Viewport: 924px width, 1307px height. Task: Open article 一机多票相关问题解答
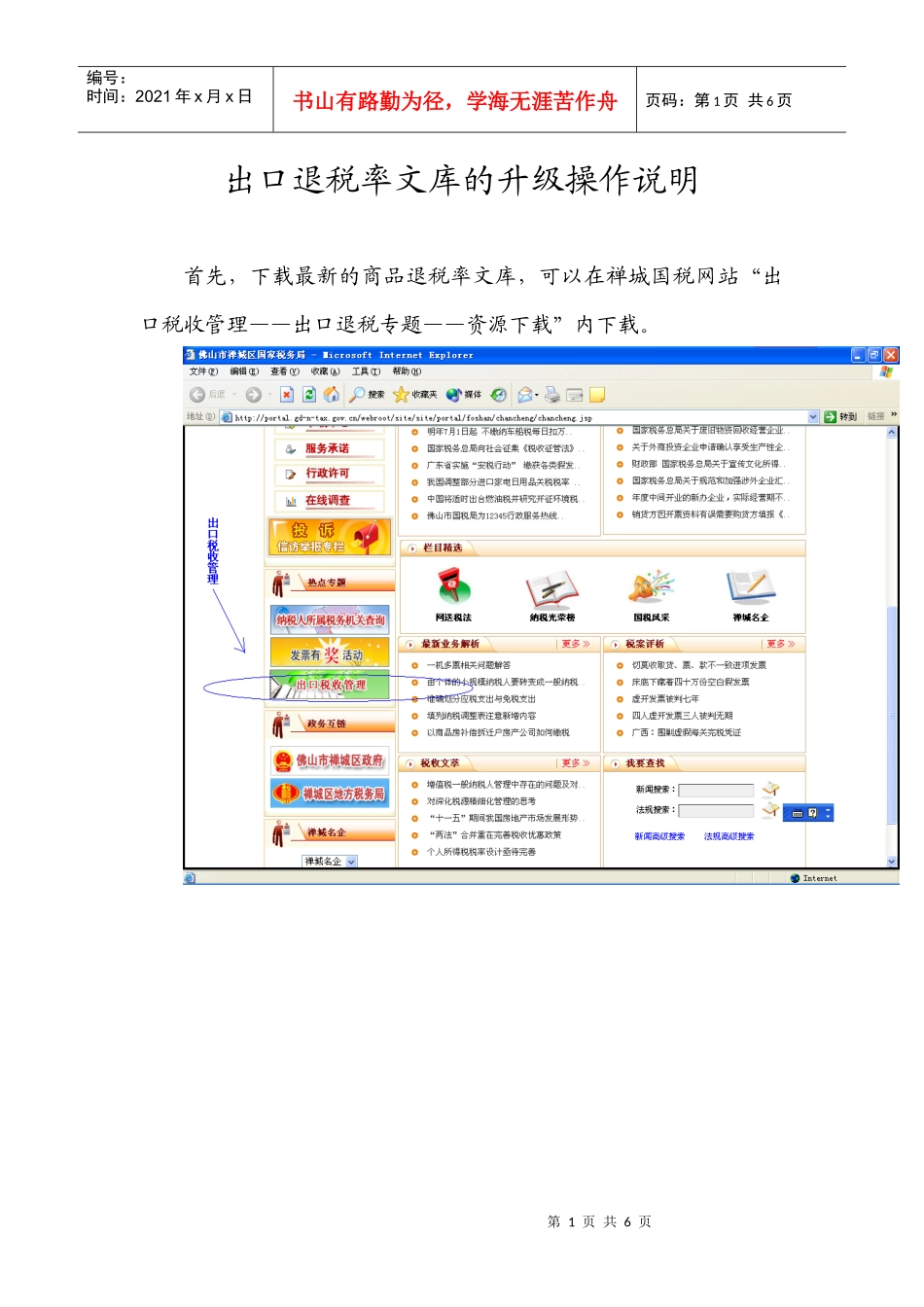point(469,665)
